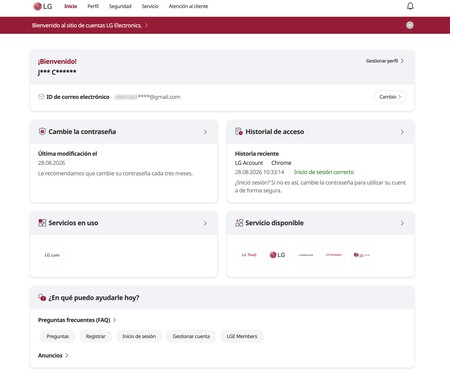
Task: Select LGE Members FAQ chip
Action: click(242, 336)
